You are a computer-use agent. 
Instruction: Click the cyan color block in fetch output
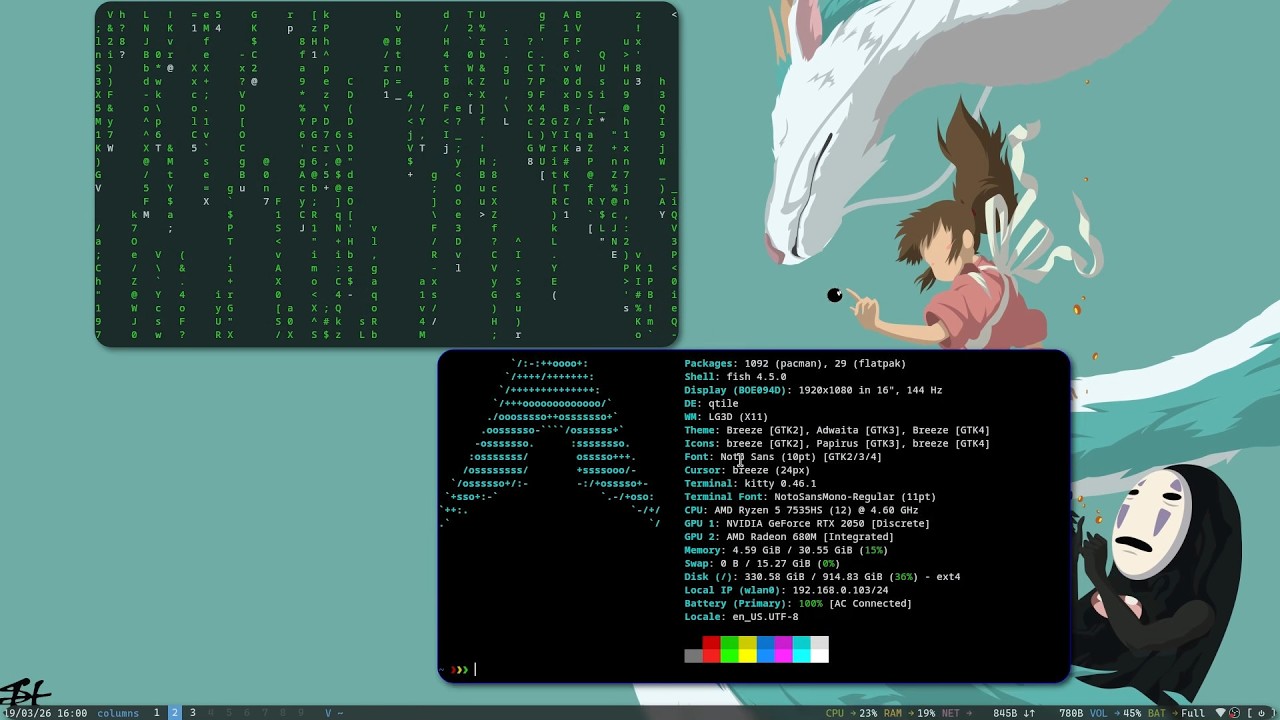tap(801, 649)
